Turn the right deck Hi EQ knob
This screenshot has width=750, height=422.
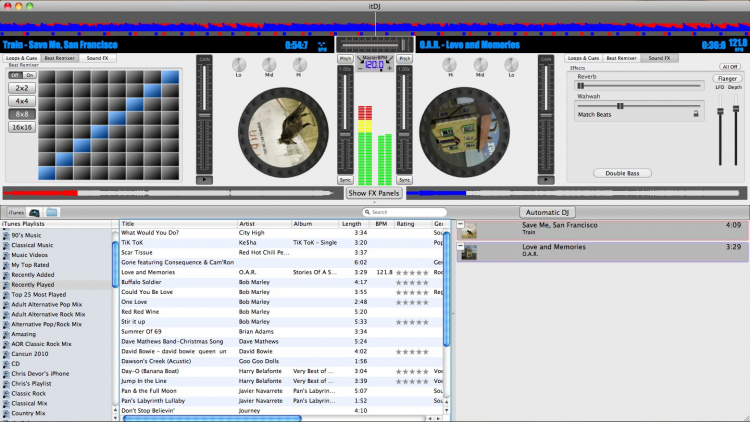click(x=450, y=64)
